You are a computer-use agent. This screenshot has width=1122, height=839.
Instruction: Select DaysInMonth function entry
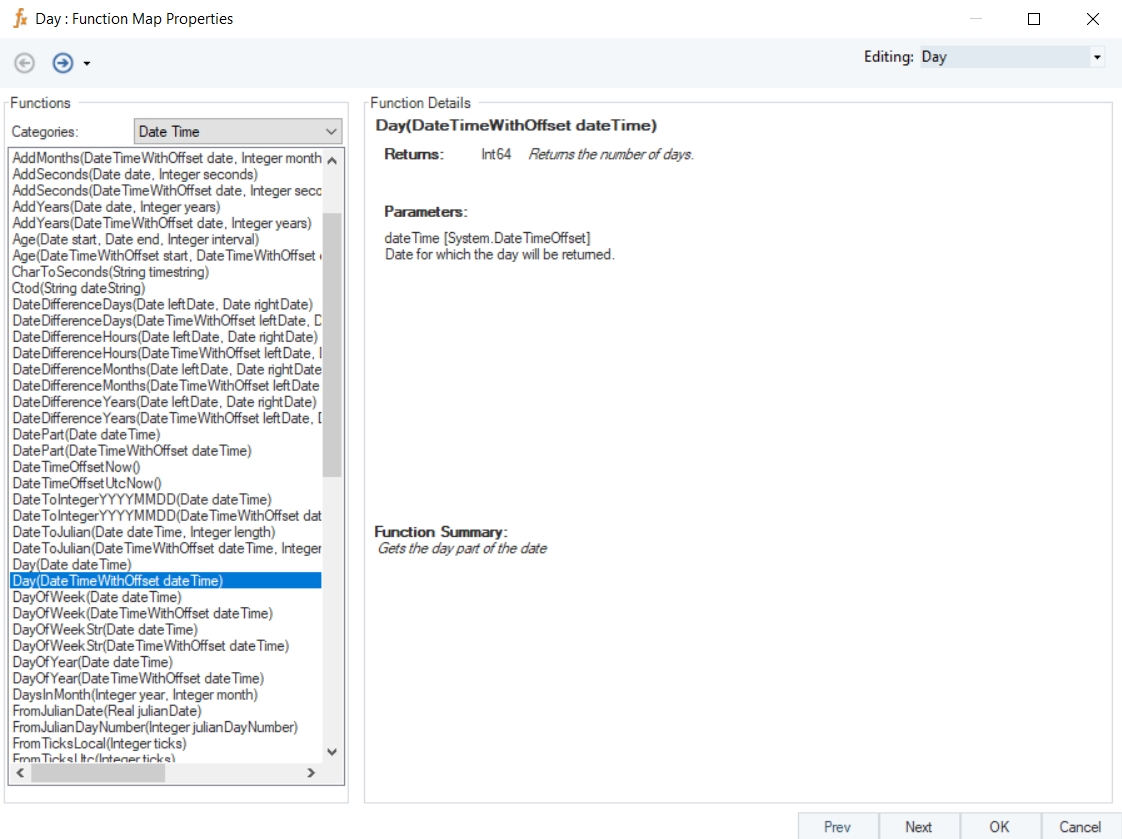[135, 695]
